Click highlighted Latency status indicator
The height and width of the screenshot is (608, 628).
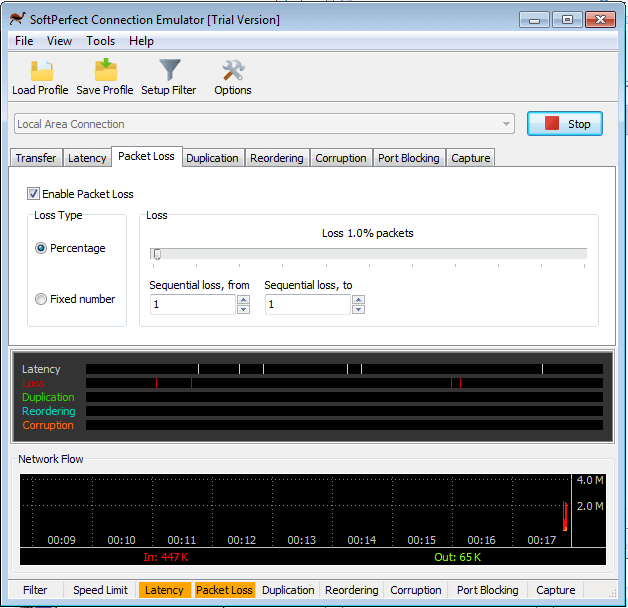(x=164, y=590)
